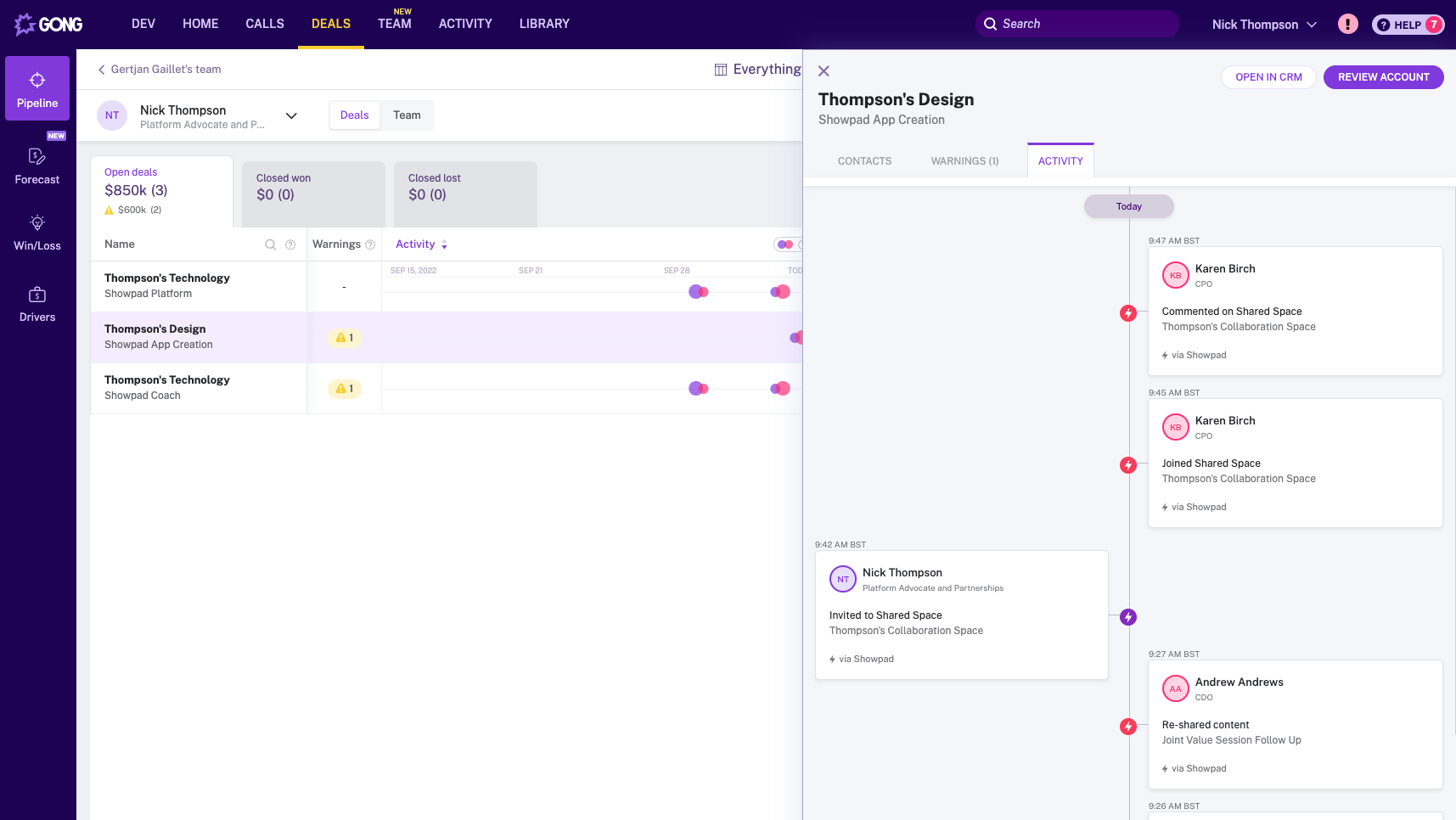Open the Forecast sidebar section
This screenshot has height=820, width=1456.
tap(37, 166)
